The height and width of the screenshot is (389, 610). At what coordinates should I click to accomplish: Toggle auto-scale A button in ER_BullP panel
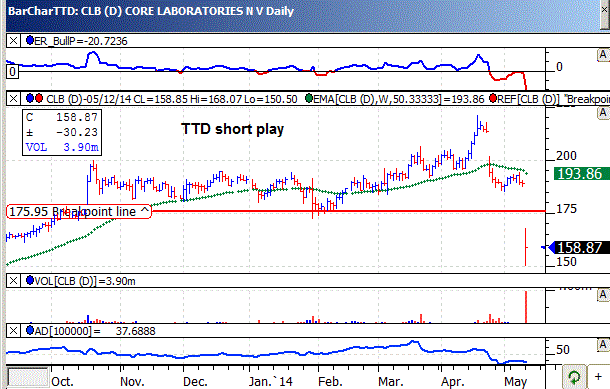click(603, 55)
